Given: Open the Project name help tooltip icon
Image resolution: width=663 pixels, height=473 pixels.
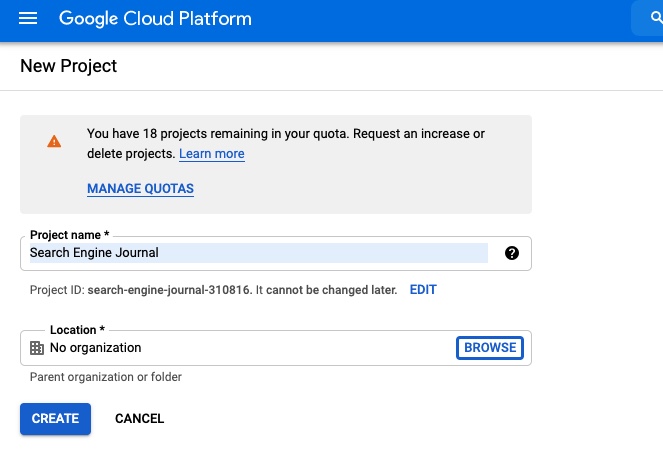Looking at the screenshot, I should pos(512,253).
